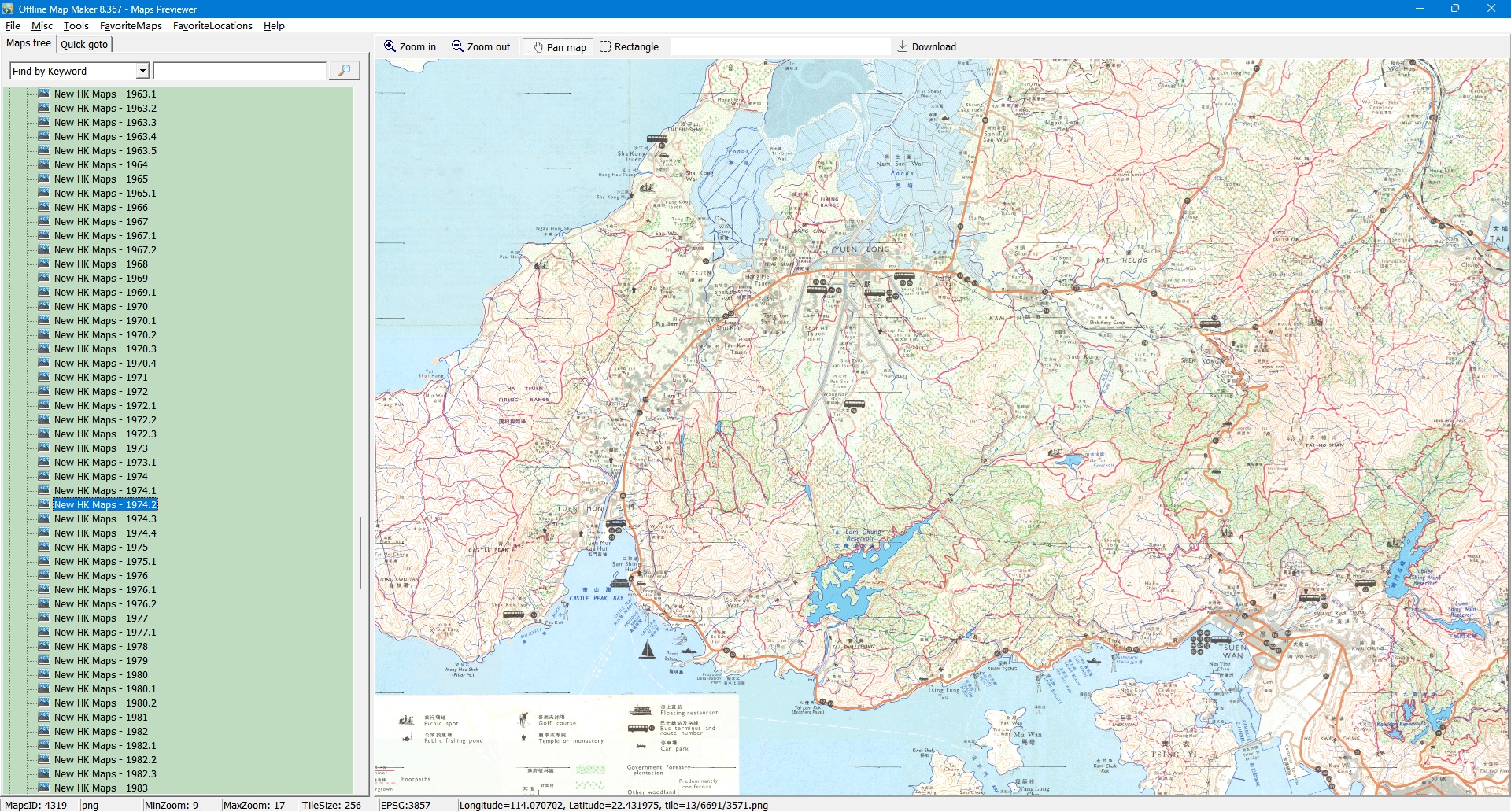Click the keyword search text field
Image resolution: width=1511 pixels, height=812 pixels.
tap(240, 71)
